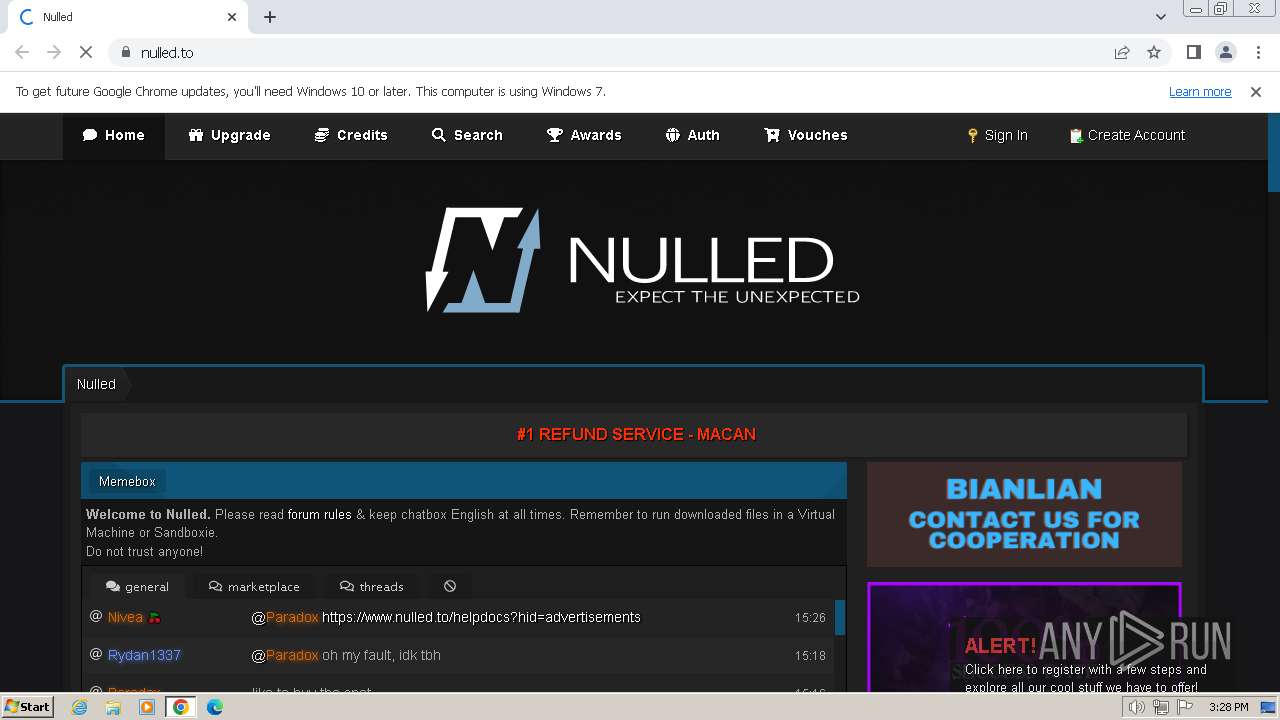The height and width of the screenshot is (720, 1280).
Task: Open the Awards menu item
Action: point(584,135)
